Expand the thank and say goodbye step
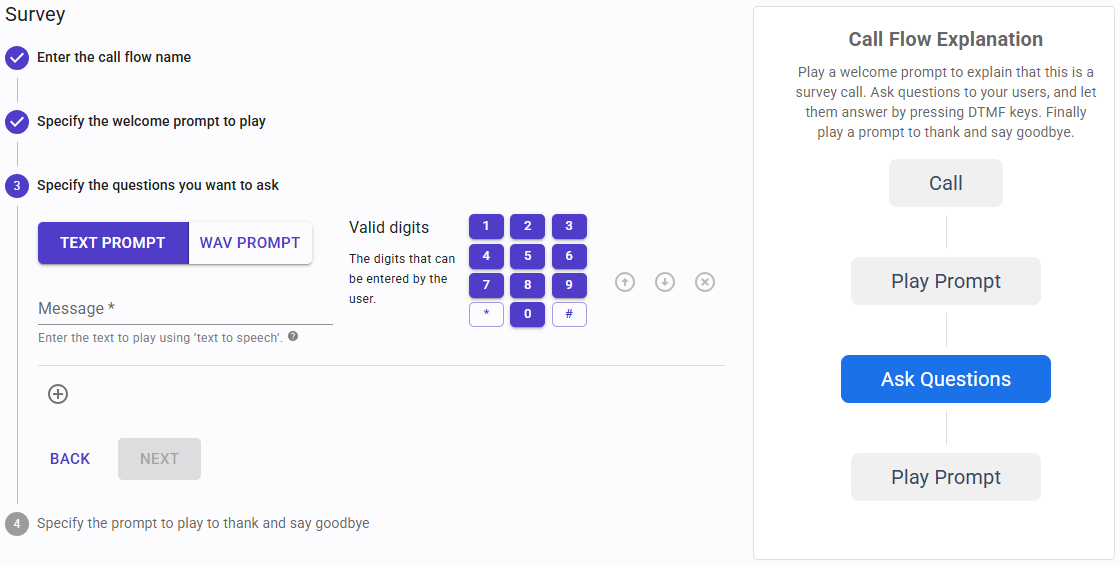This screenshot has height=566, width=1120. (203, 523)
